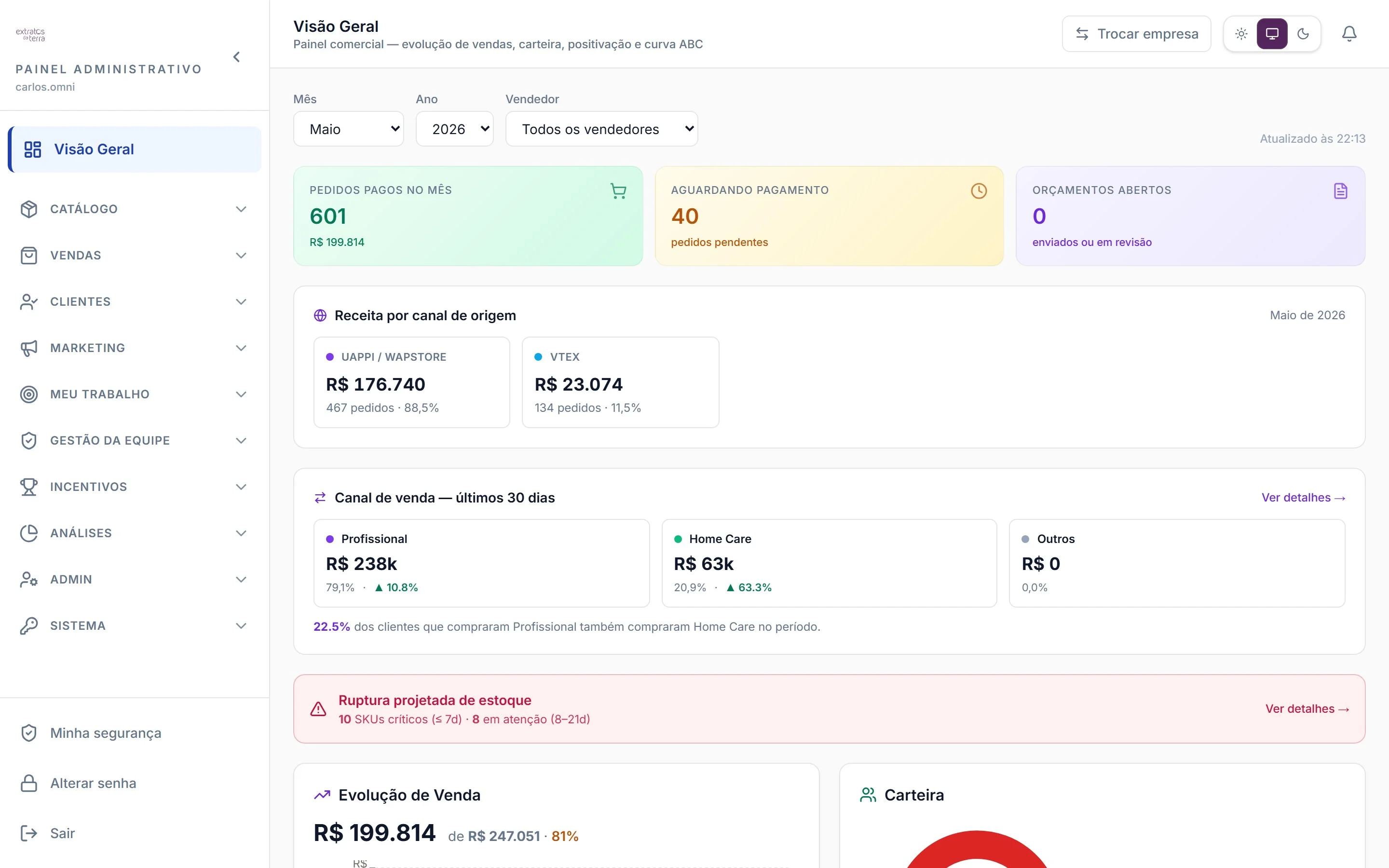The height and width of the screenshot is (868, 1389).
Task: Click the Extratos da Terra logo
Action: pyautogui.click(x=30, y=34)
